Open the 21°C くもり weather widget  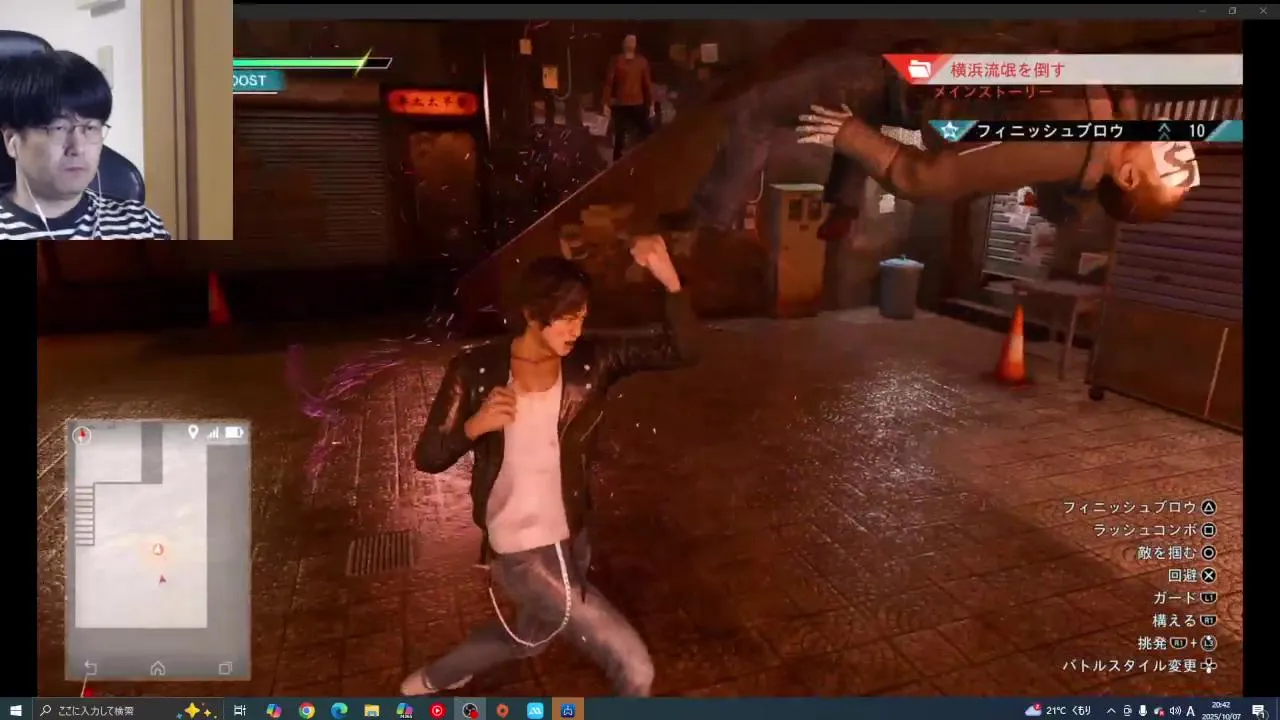(1058, 710)
